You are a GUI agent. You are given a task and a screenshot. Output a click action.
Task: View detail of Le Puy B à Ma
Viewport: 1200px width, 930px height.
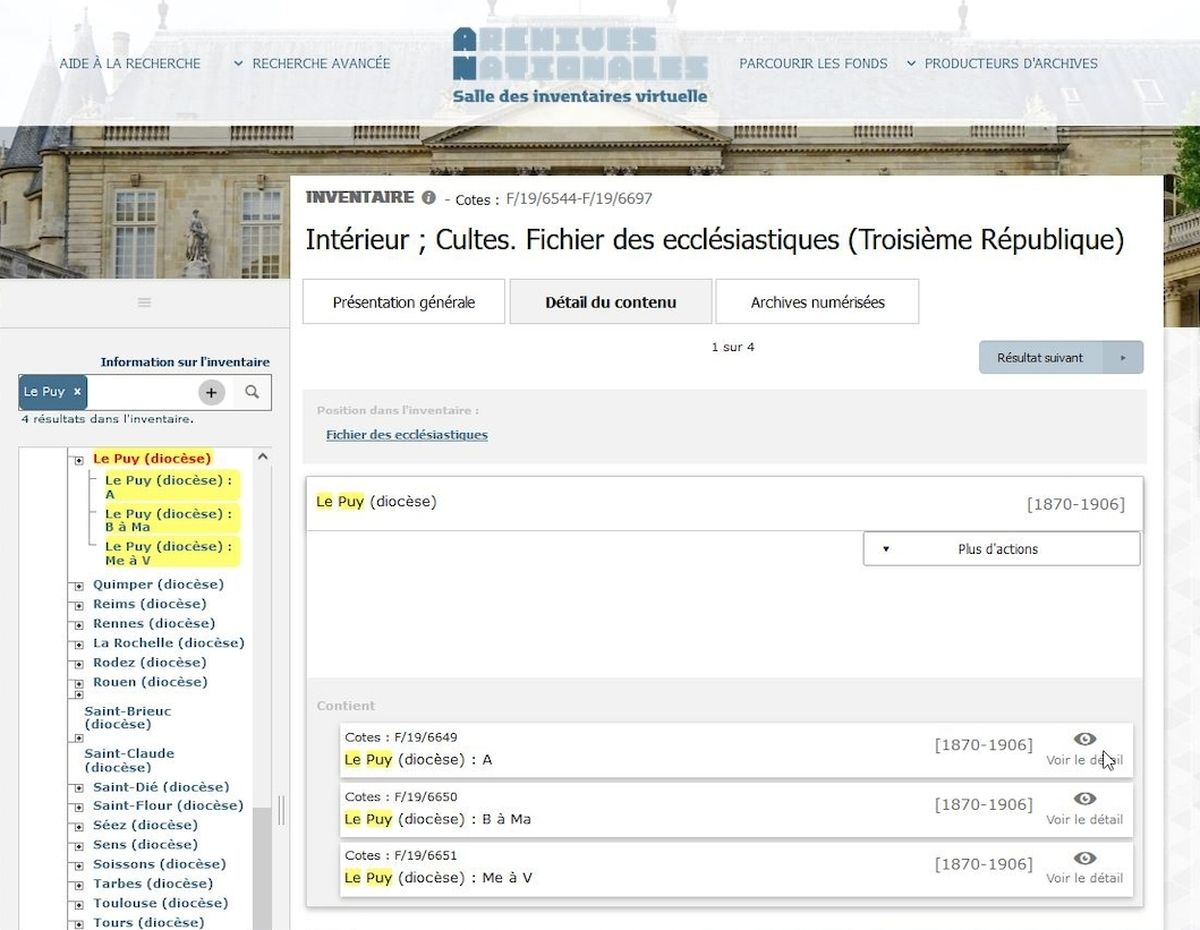tap(1084, 807)
